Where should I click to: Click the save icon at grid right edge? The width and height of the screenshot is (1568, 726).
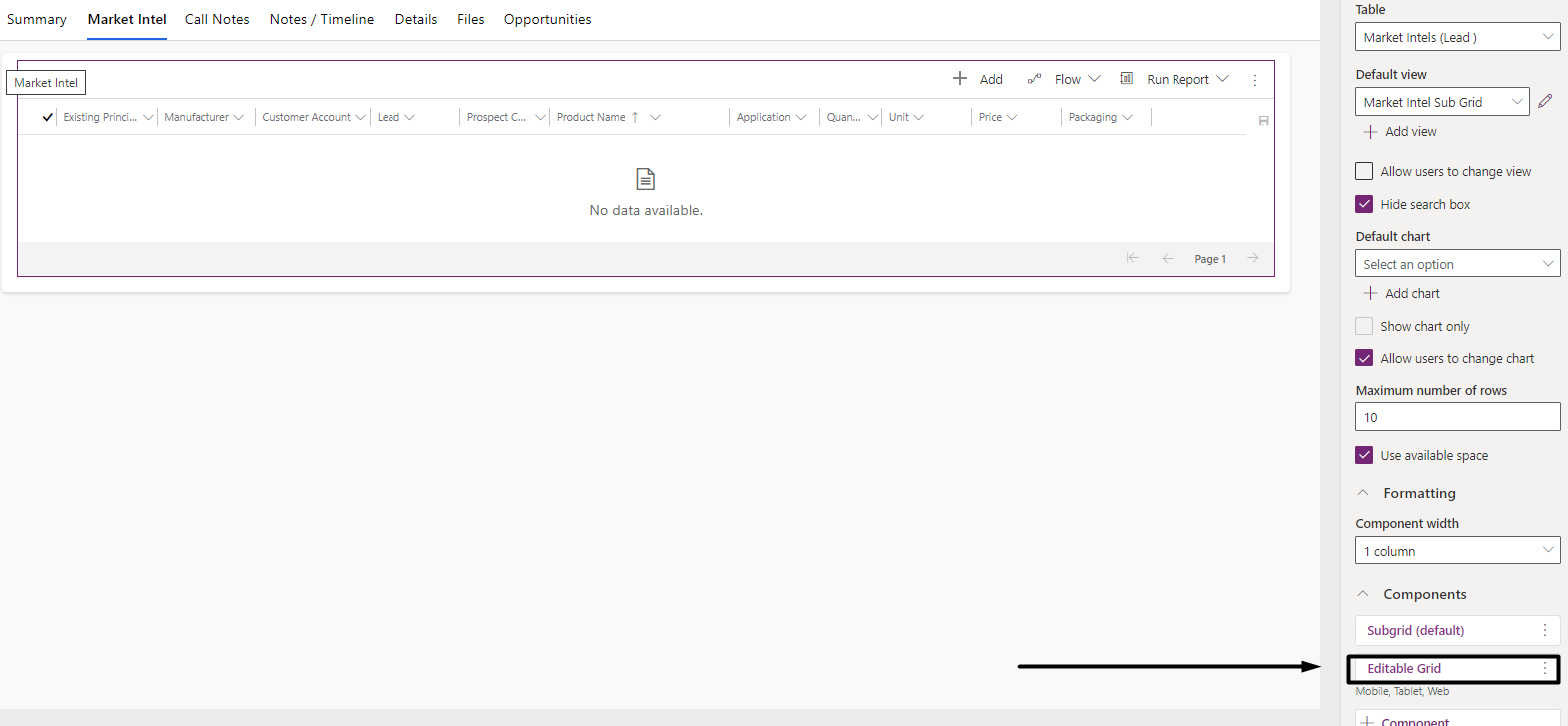pyautogui.click(x=1263, y=121)
